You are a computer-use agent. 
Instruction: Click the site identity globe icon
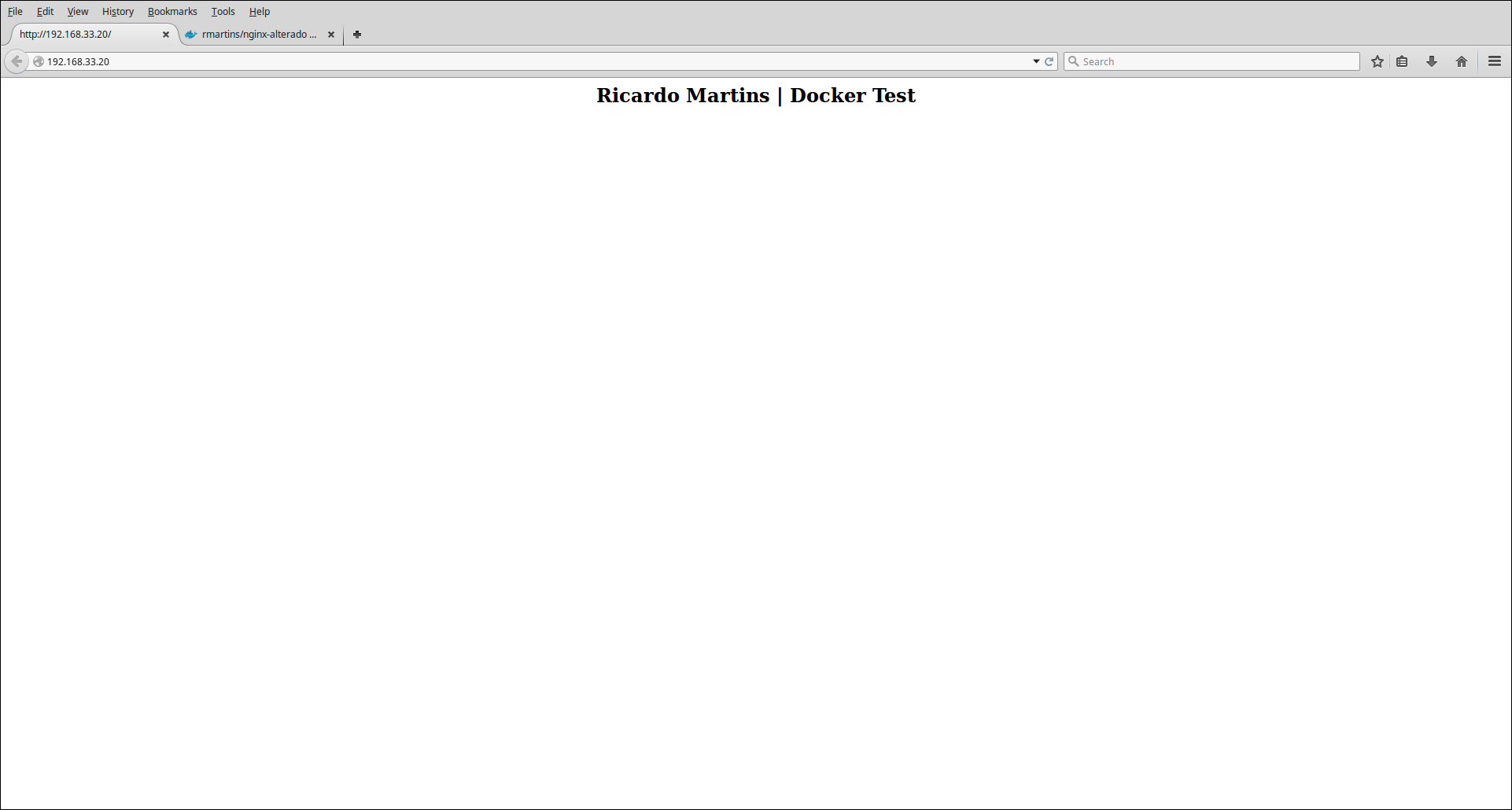(38, 61)
